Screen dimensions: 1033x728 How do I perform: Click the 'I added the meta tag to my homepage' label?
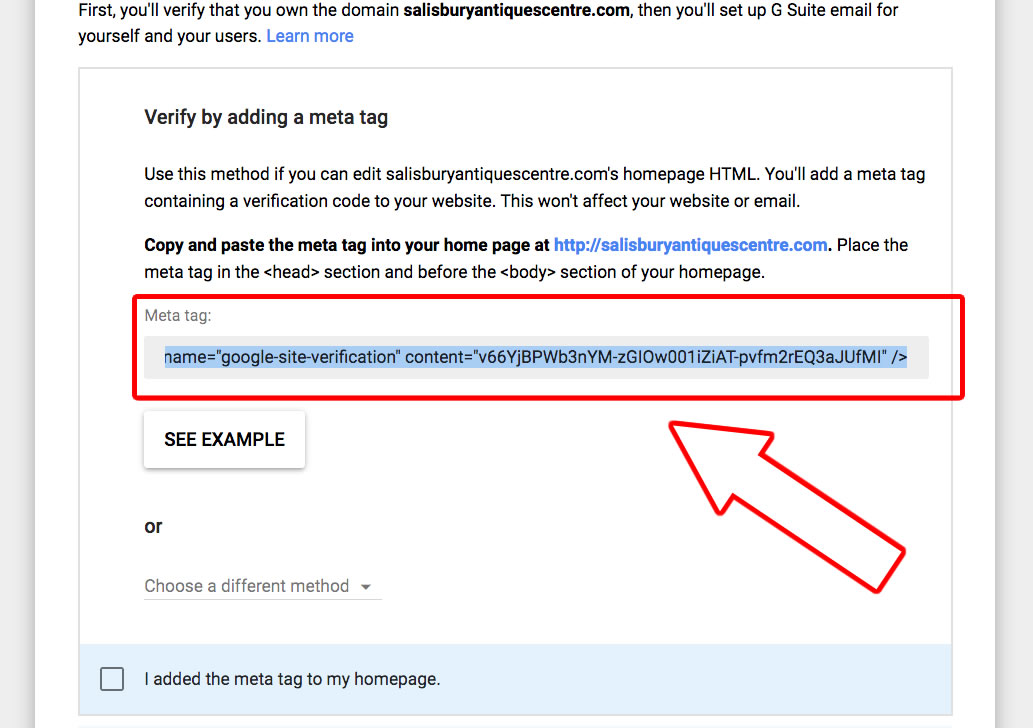[x=292, y=679]
